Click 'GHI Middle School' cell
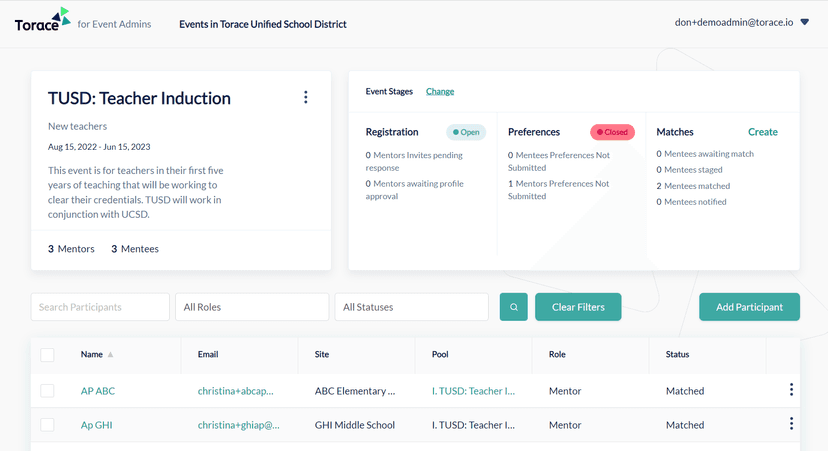Screen dimensions: 828x451 coord(355,425)
